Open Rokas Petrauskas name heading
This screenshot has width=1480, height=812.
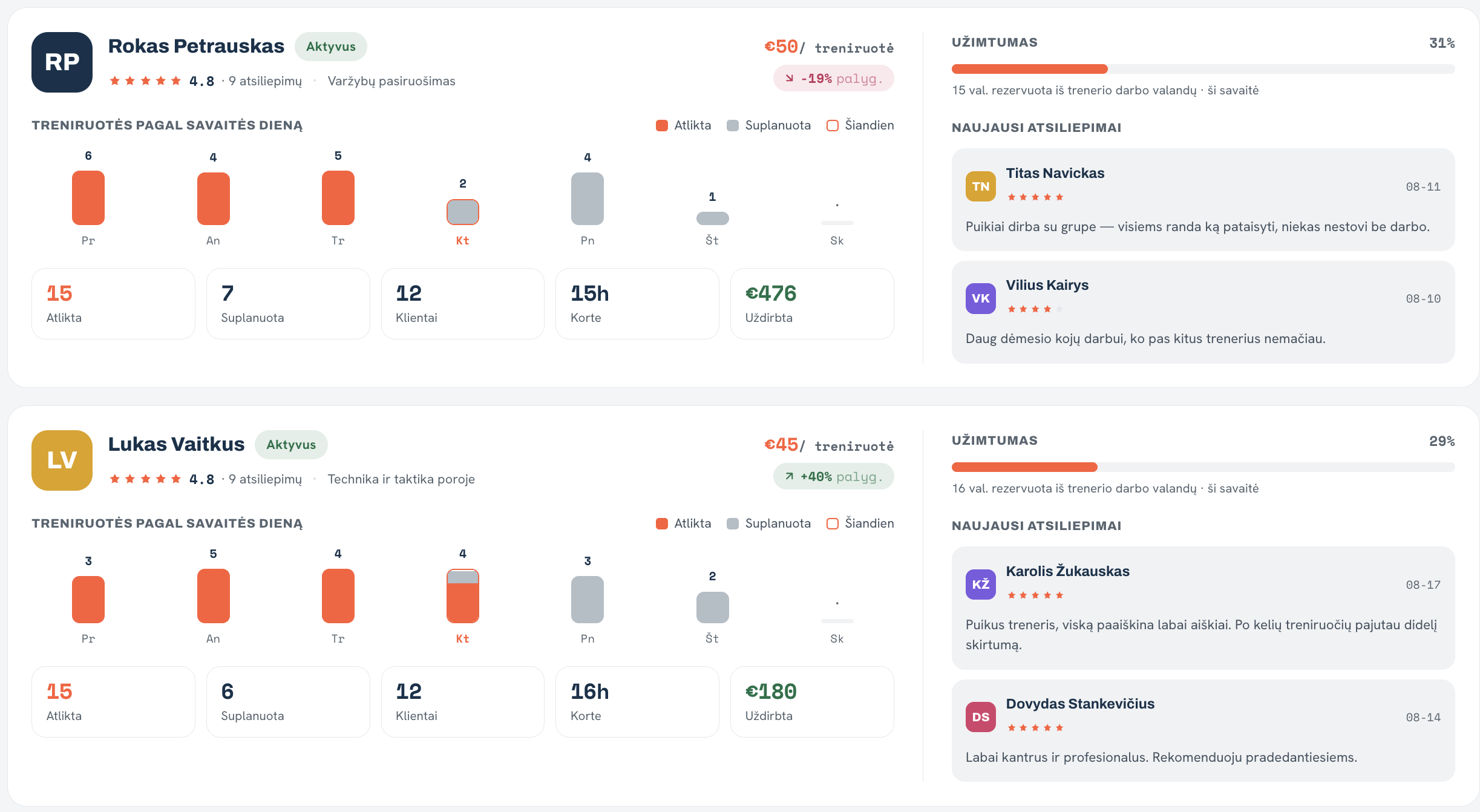point(196,46)
